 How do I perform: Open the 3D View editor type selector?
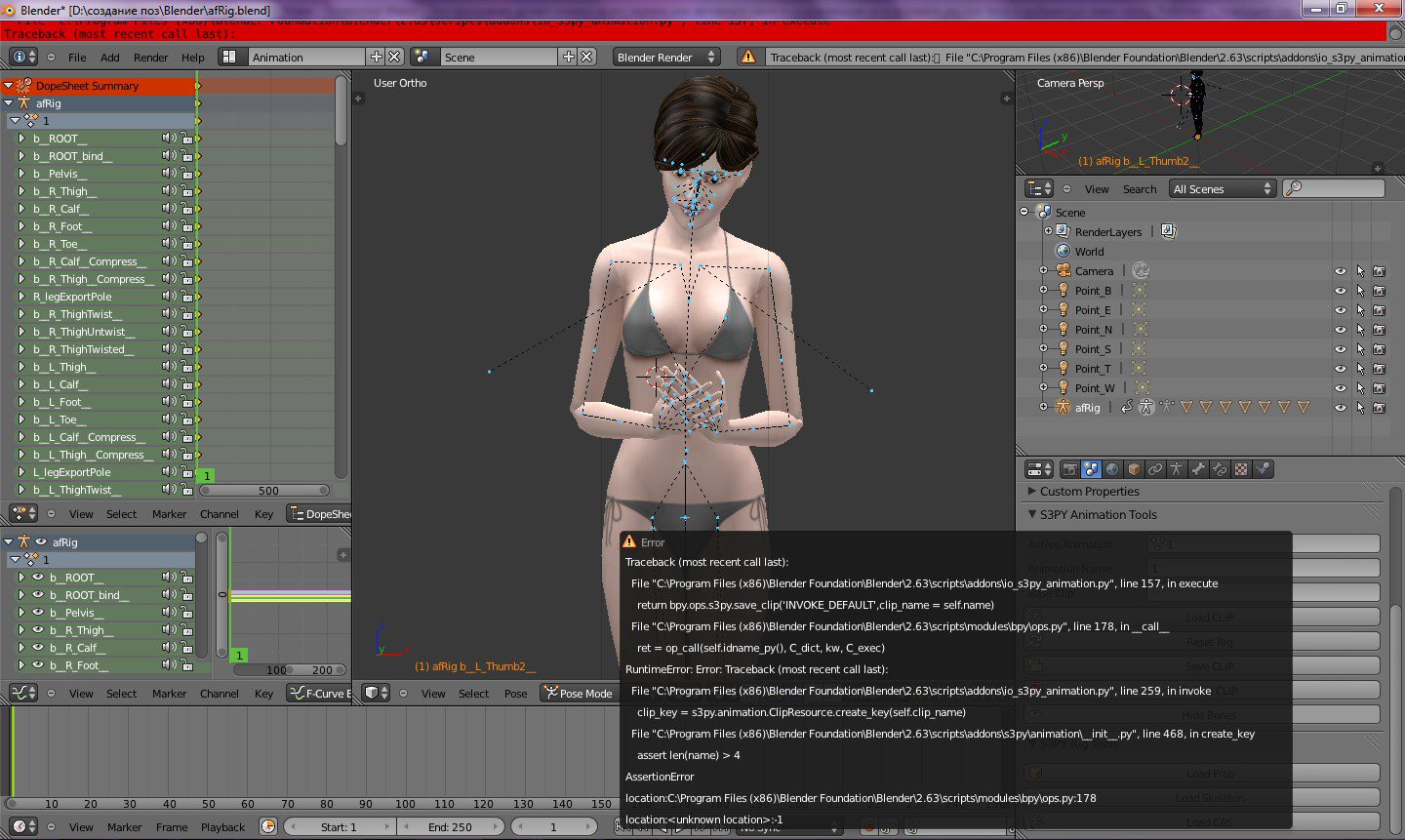pyautogui.click(x=376, y=693)
